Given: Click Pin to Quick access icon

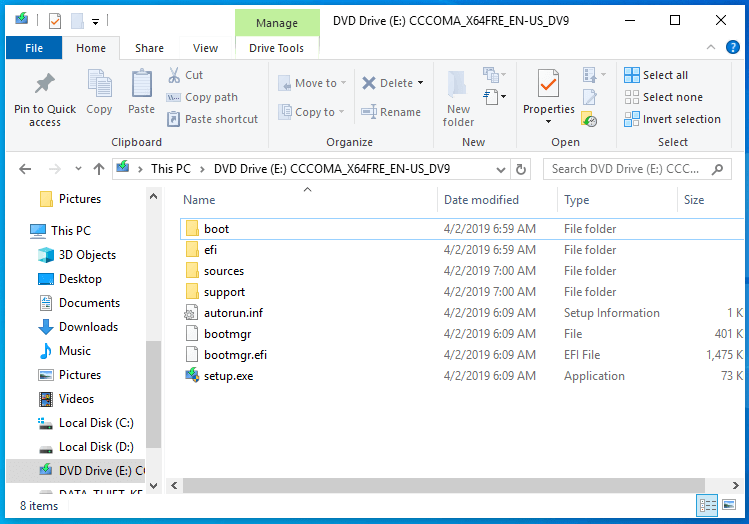Looking at the screenshot, I should [x=44, y=84].
